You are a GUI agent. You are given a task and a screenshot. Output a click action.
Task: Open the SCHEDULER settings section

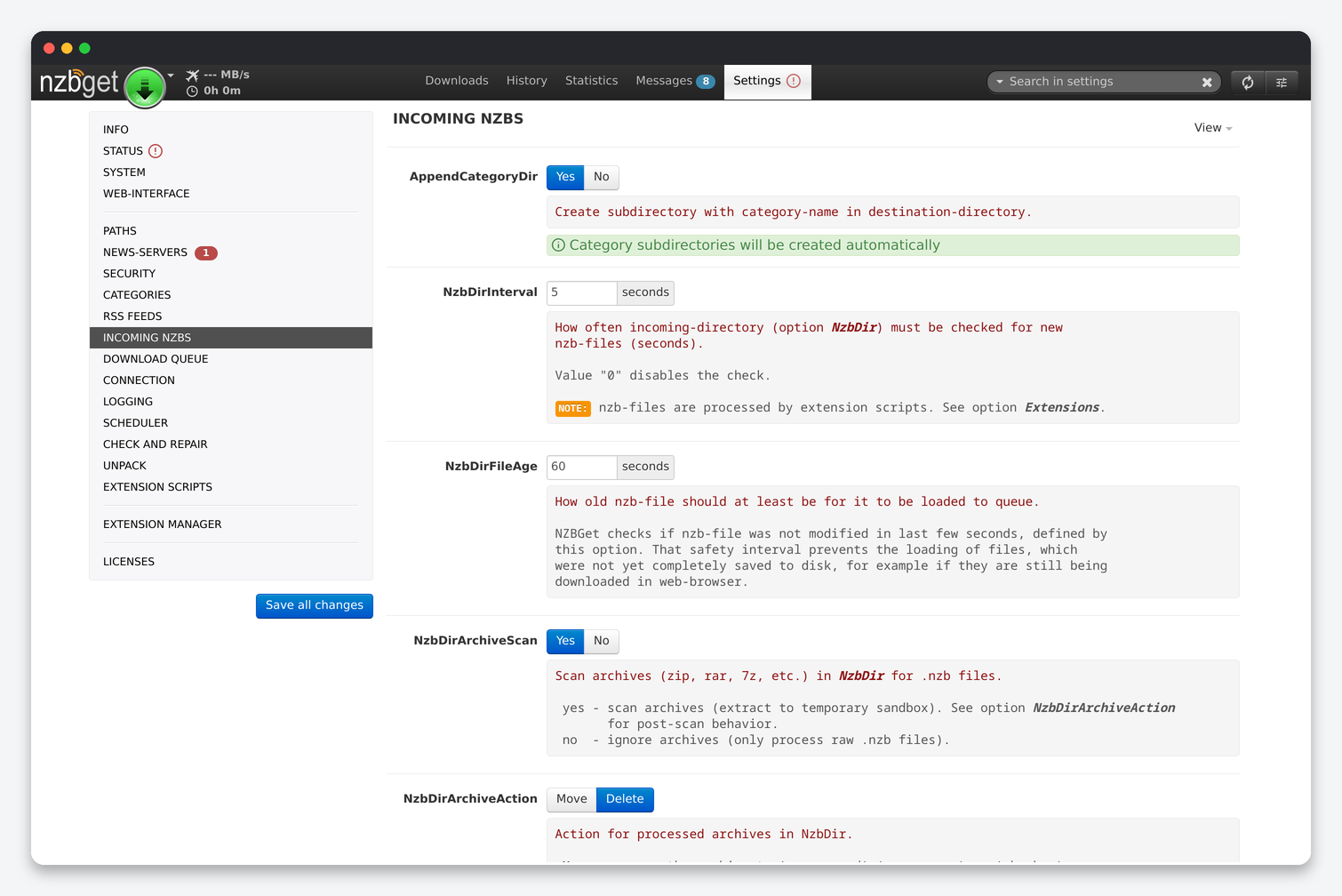(x=231, y=423)
